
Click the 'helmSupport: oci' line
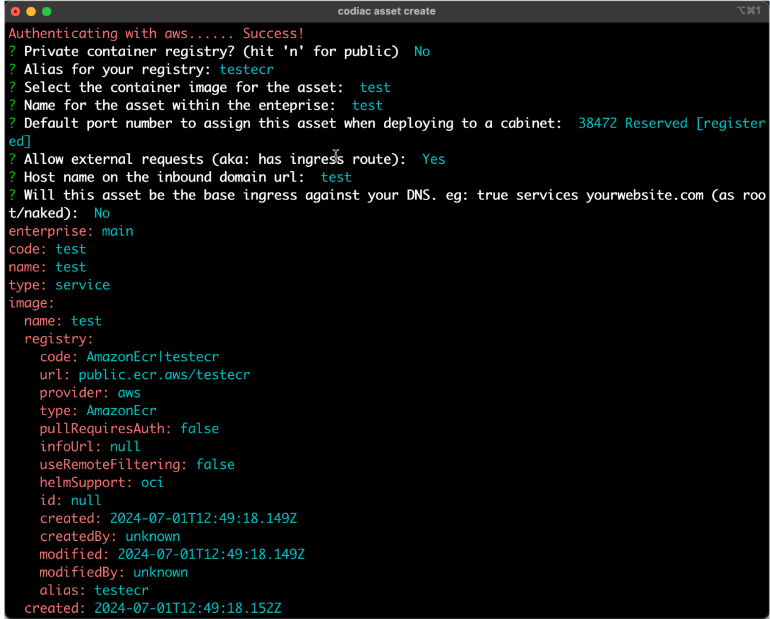102,483
